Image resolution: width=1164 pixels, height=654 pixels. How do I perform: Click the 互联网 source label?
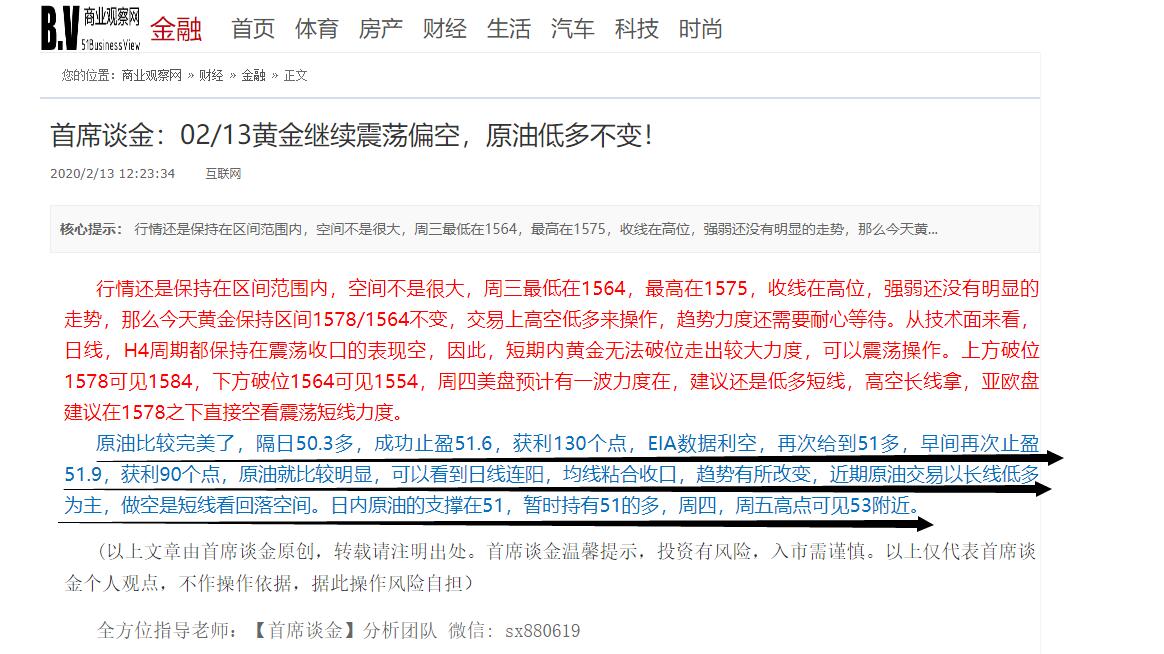point(223,174)
